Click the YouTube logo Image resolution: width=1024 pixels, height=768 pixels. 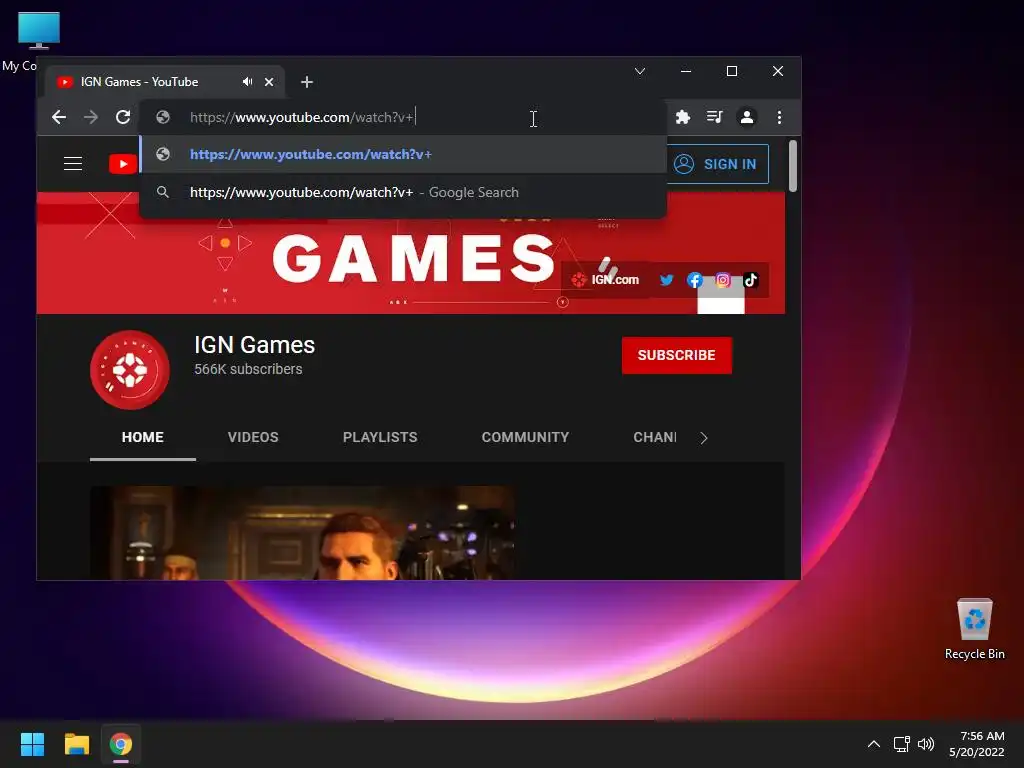tap(123, 163)
